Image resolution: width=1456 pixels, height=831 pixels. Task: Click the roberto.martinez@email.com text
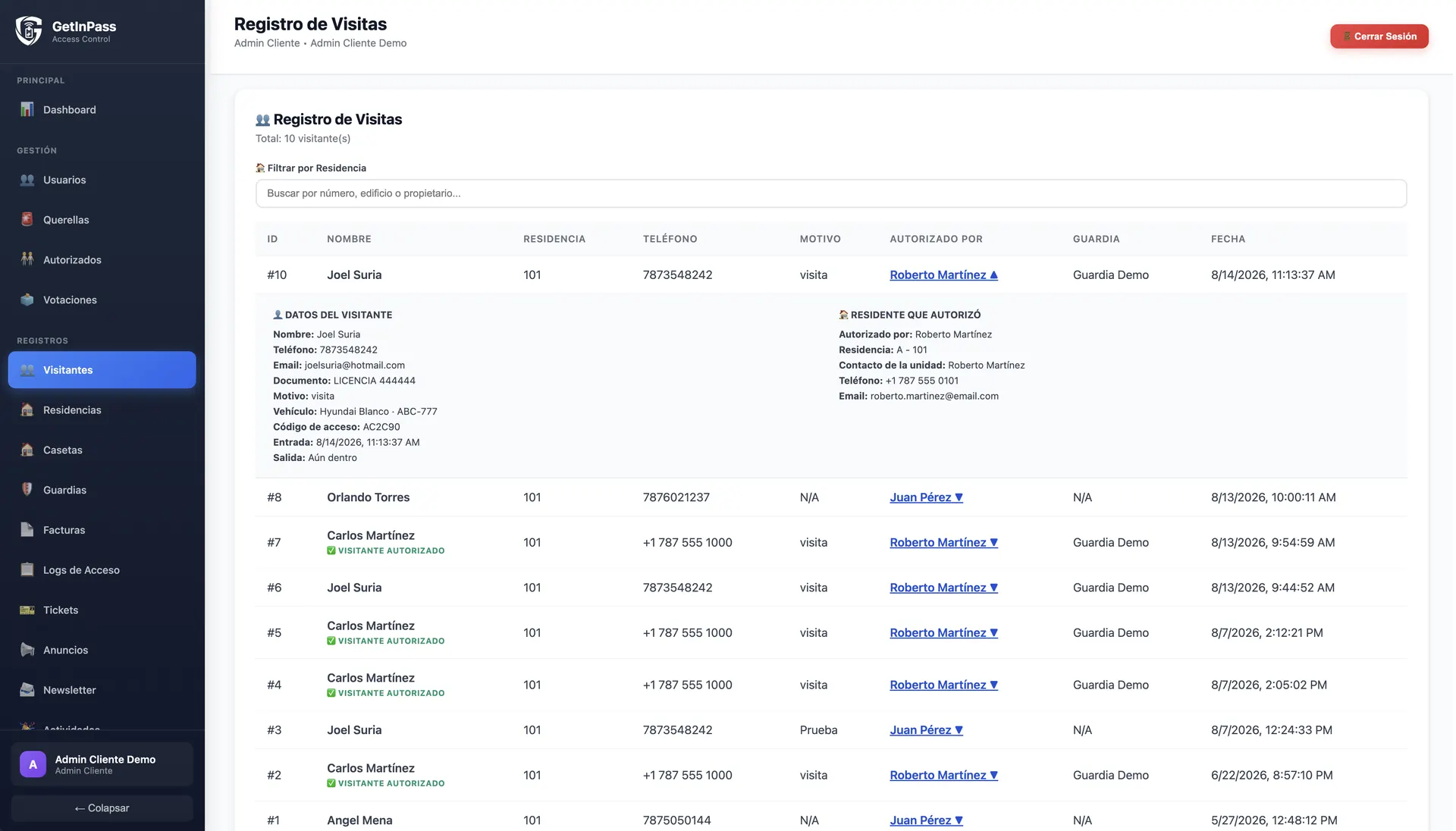tap(934, 396)
